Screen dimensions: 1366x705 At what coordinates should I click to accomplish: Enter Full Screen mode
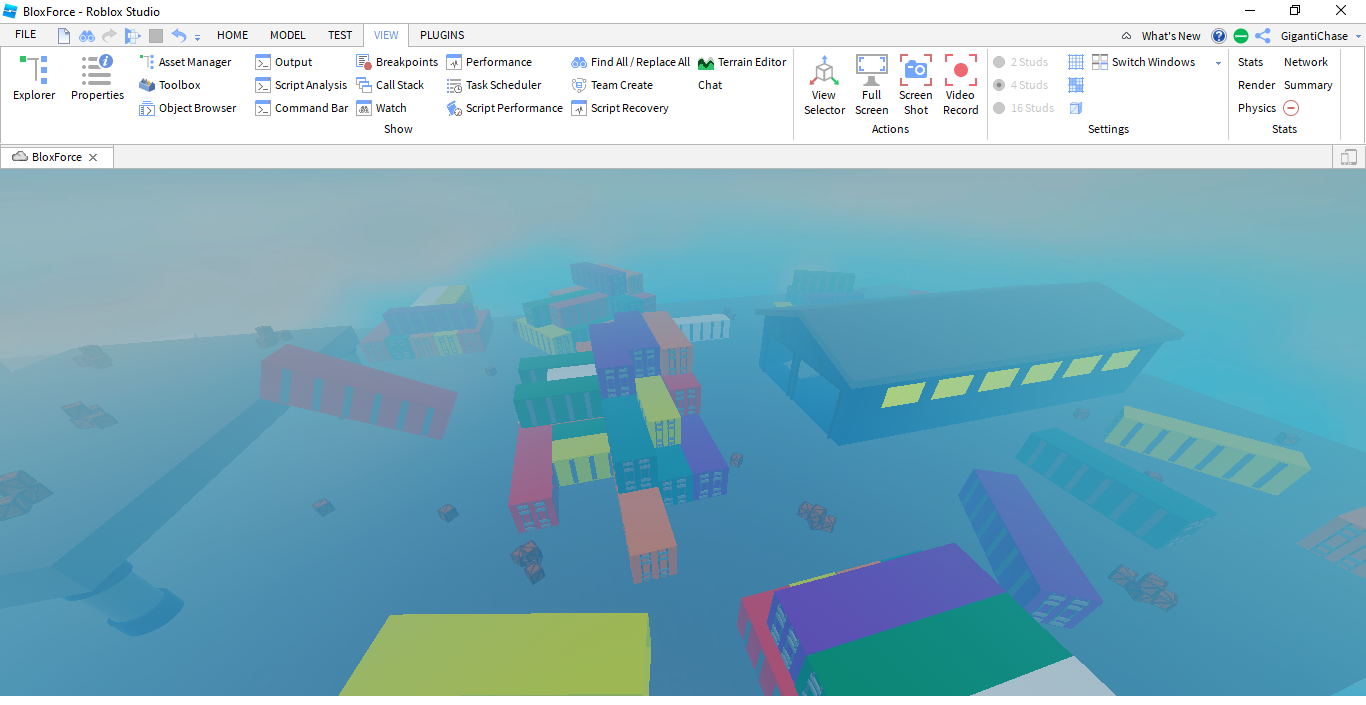[x=871, y=85]
